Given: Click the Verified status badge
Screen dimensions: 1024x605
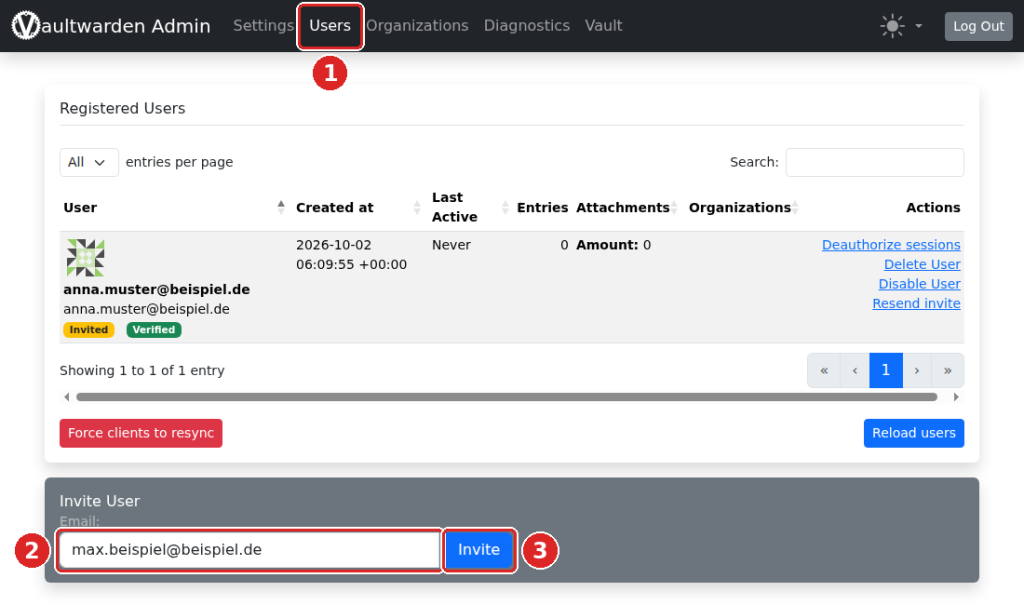Looking at the screenshot, I should point(153,330).
